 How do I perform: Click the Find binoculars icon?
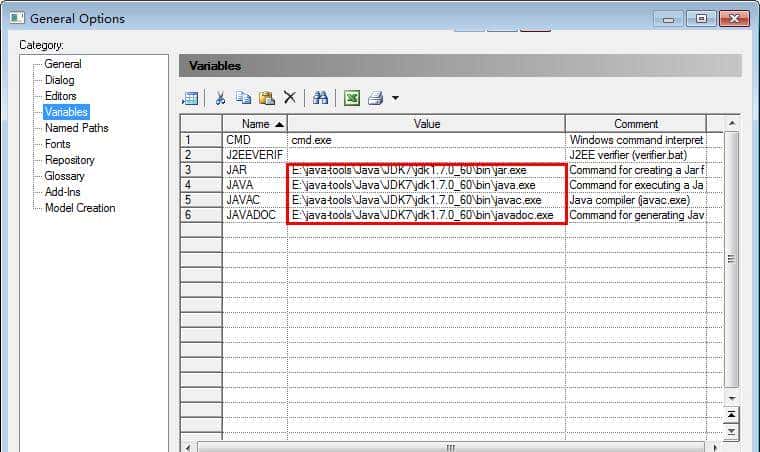coord(320,98)
